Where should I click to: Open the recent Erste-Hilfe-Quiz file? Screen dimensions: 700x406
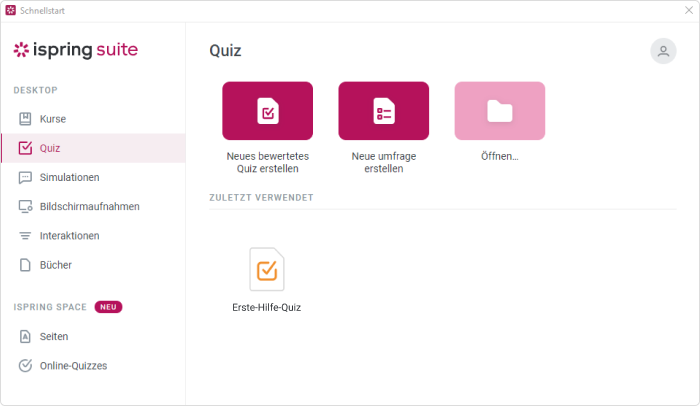click(267, 269)
